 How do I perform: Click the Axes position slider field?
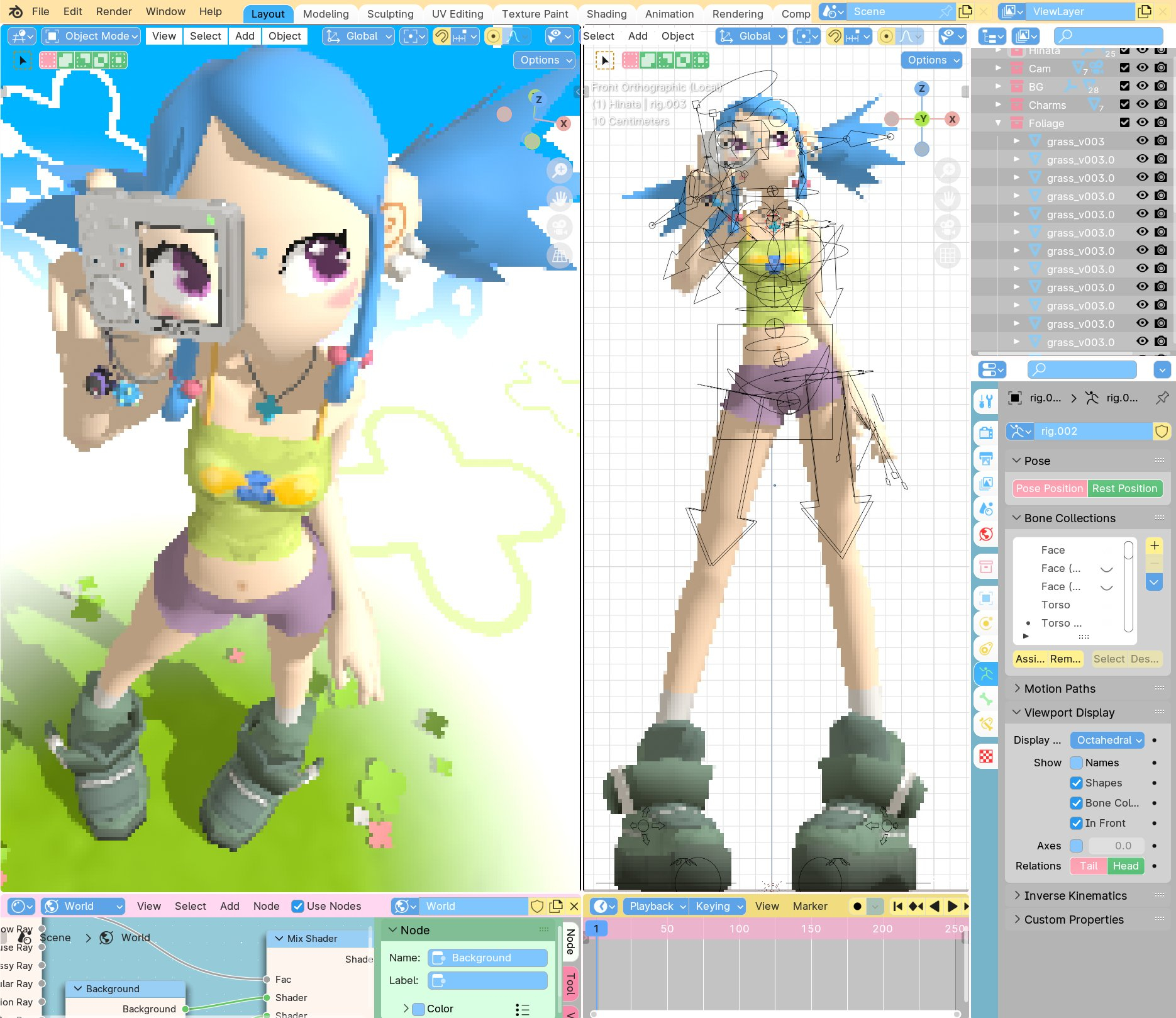1116,846
